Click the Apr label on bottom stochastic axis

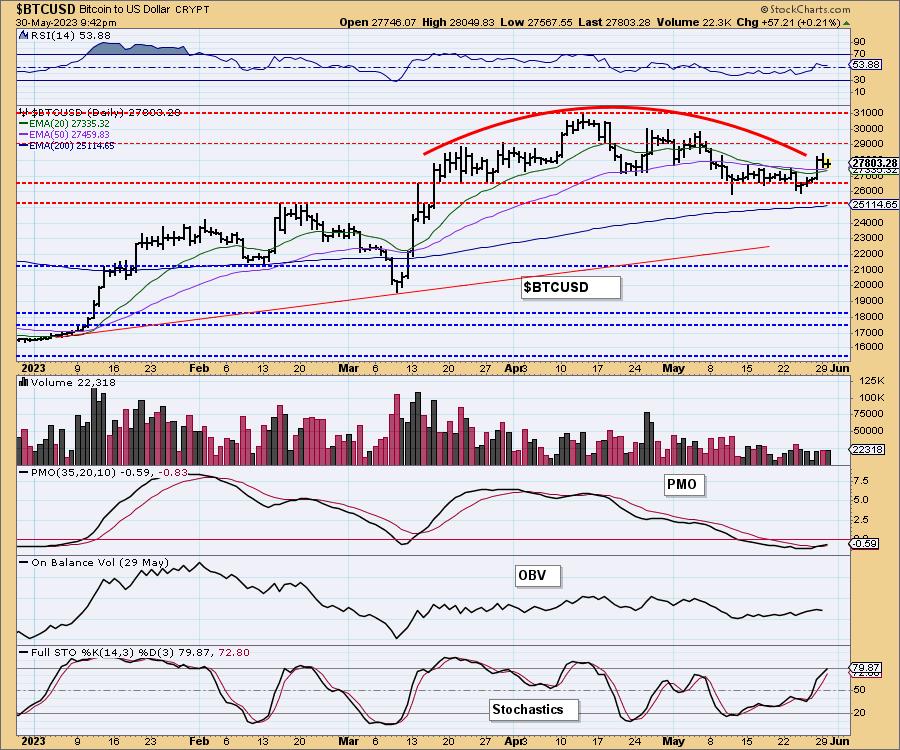[515, 741]
